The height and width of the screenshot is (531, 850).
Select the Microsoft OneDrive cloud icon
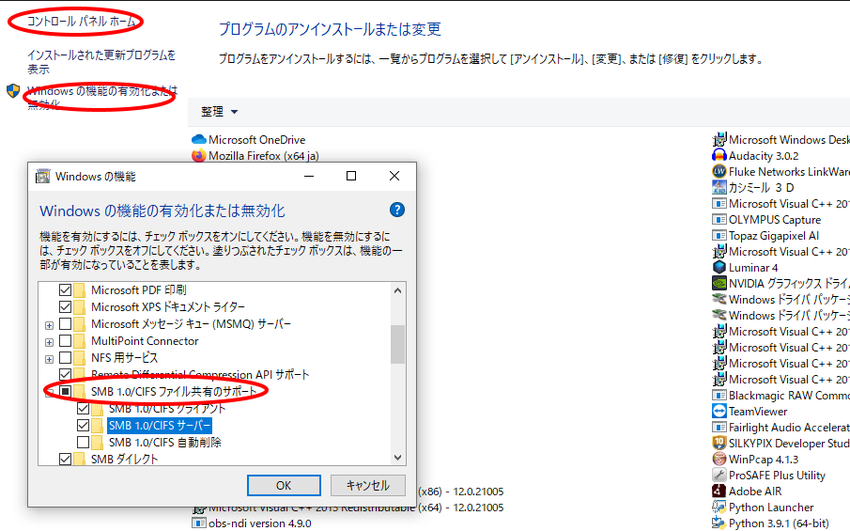tap(199, 140)
